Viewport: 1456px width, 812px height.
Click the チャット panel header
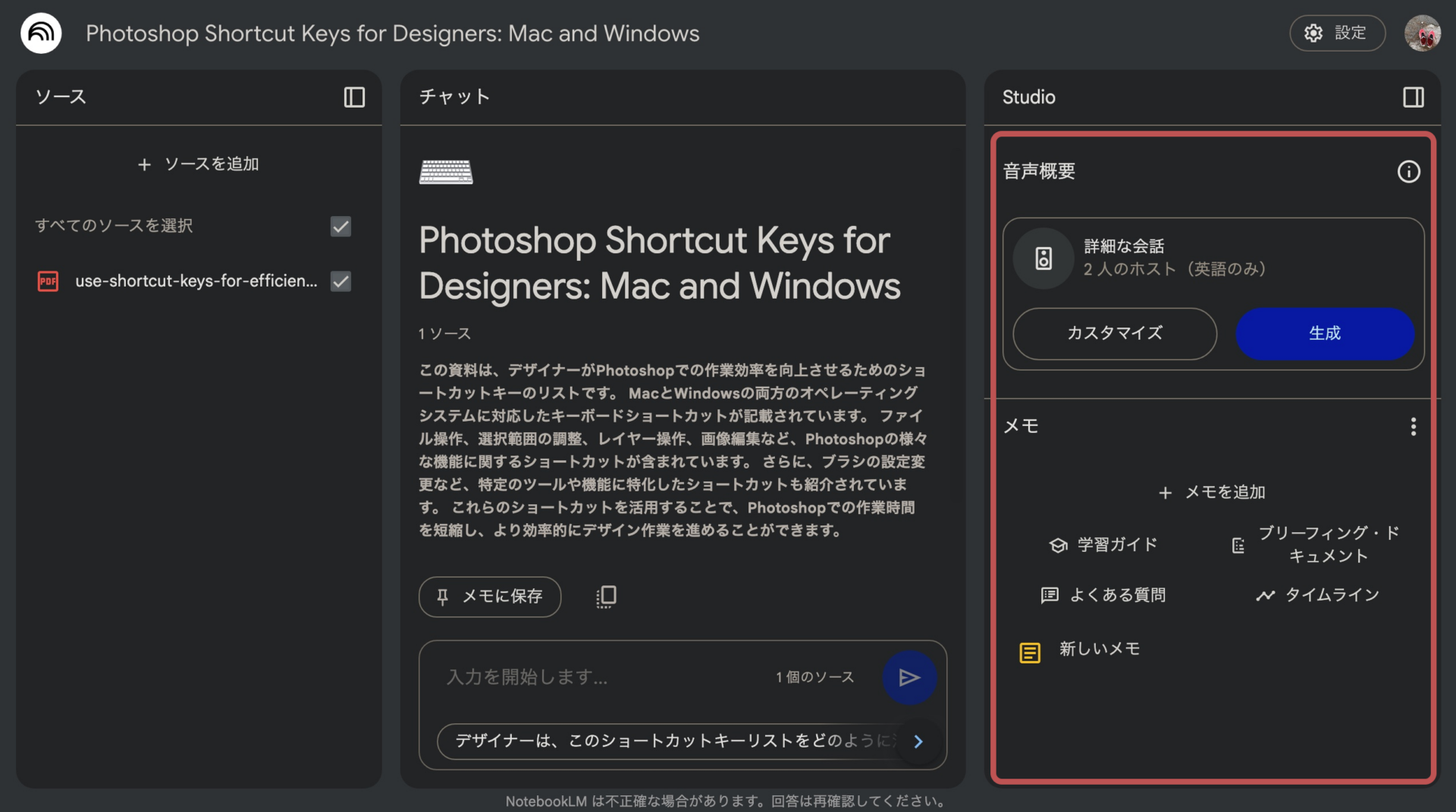(453, 97)
